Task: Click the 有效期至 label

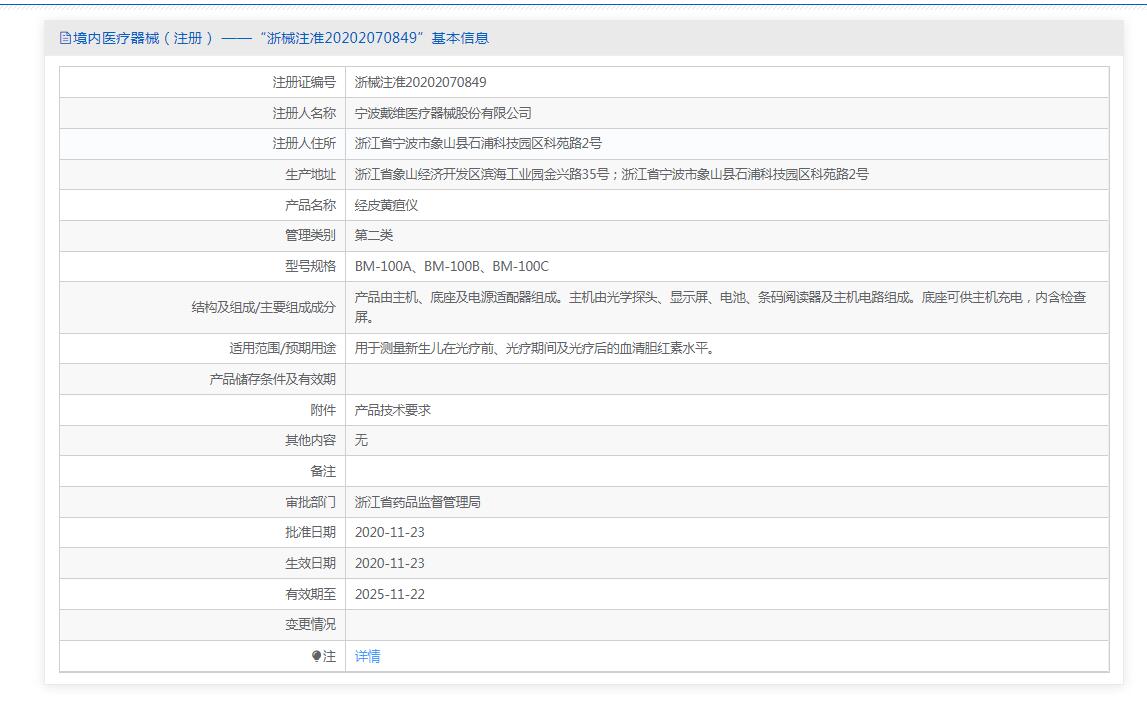Action: [310, 594]
